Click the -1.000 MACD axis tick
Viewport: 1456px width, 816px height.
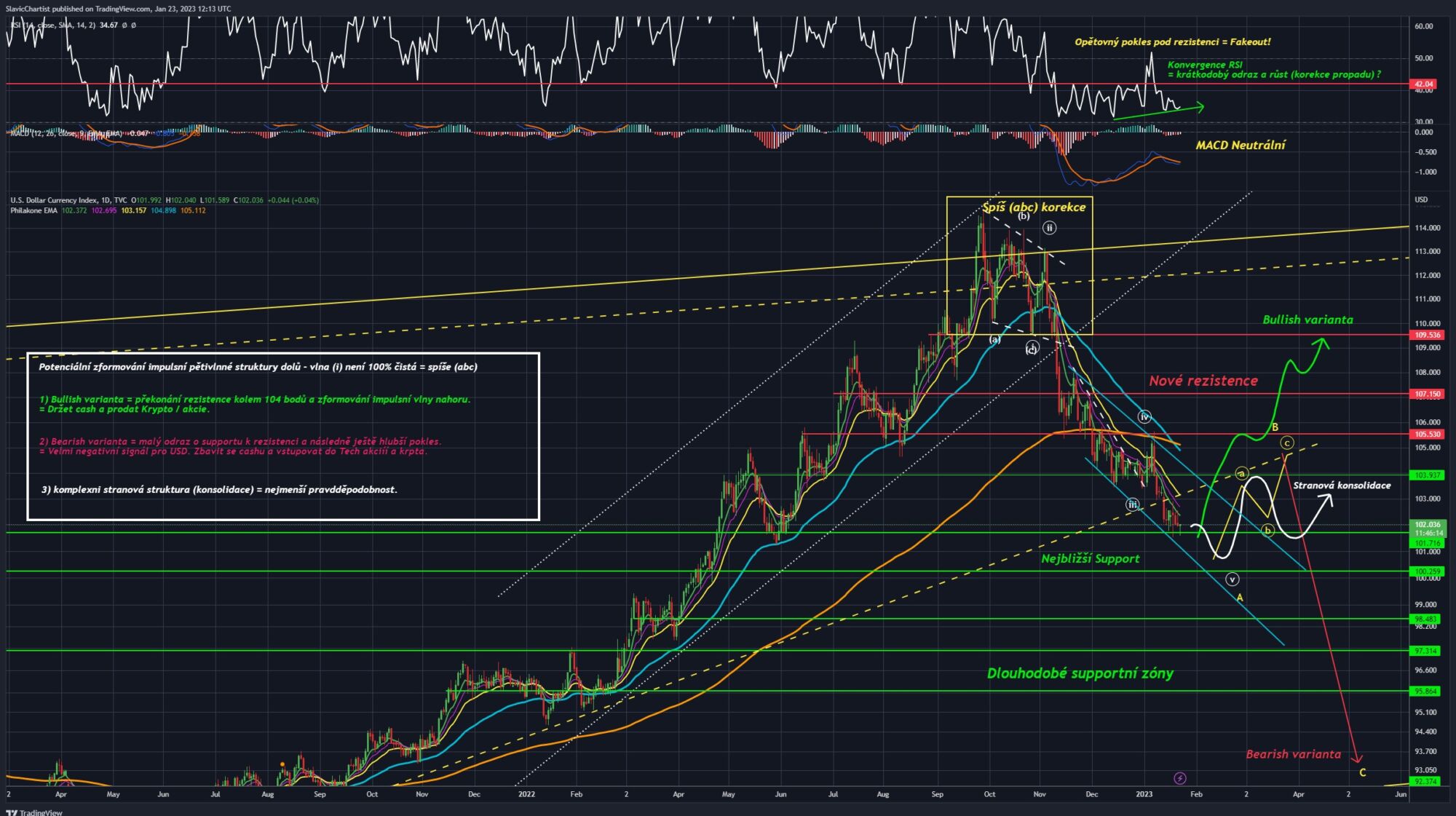1425,172
